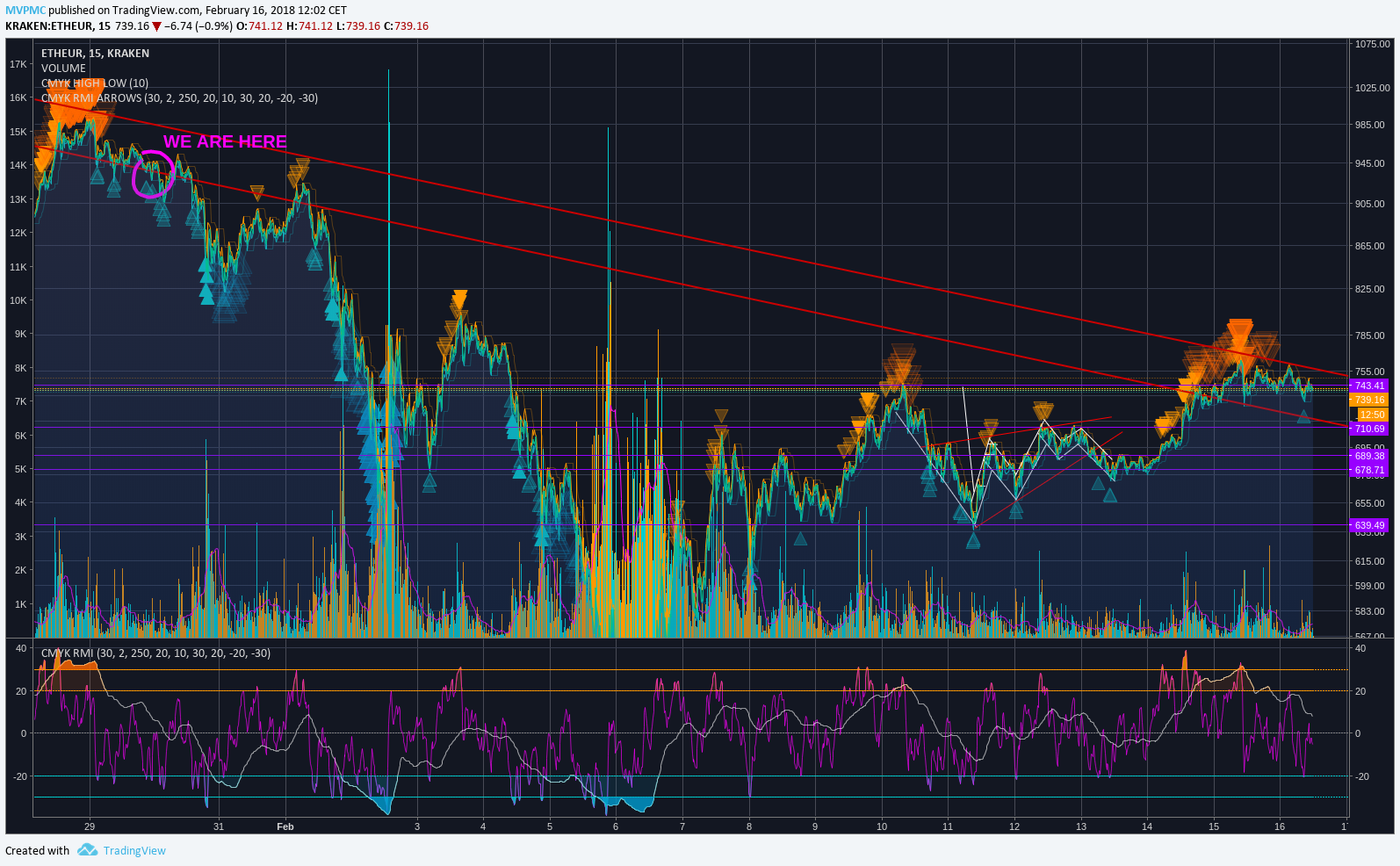Click the 985.00 price axis label
Screen dimensions: 1400x866
pyautogui.click(x=1369, y=125)
